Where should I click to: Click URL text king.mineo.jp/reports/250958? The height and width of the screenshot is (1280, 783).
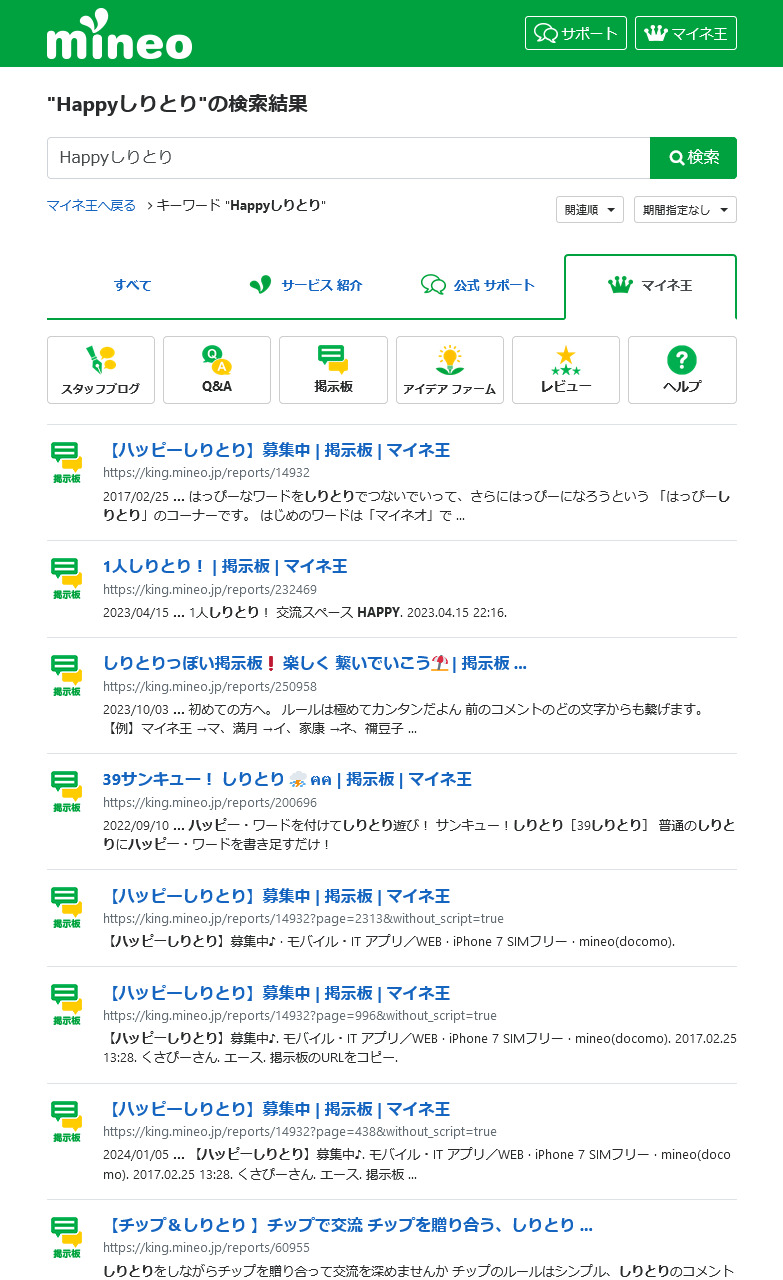210,687
